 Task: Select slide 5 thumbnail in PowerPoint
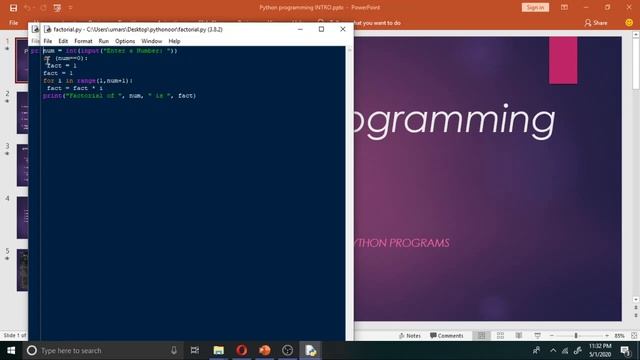(x=22, y=270)
